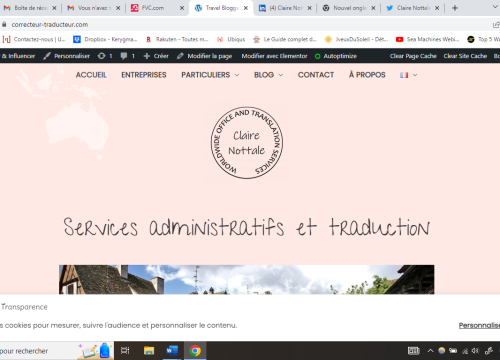The height and width of the screenshot is (360, 500).
Task: Open the CONTACT page
Action: click(316, 75)
